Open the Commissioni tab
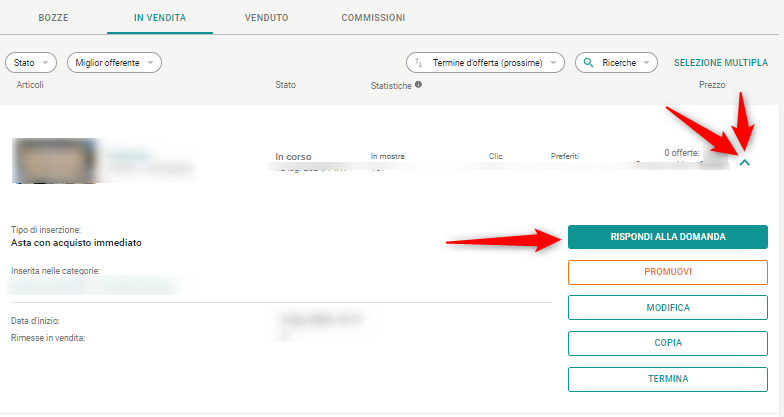This screenshot has width=784, height=417. [x=373, y=18]
